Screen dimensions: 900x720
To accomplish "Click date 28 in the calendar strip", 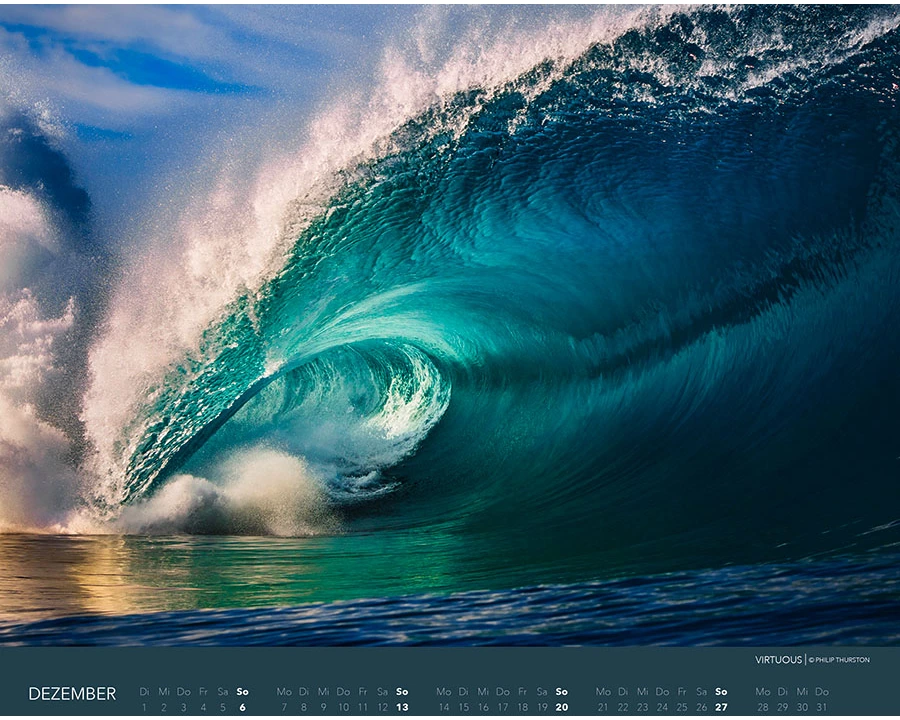I will click(763, 707).
